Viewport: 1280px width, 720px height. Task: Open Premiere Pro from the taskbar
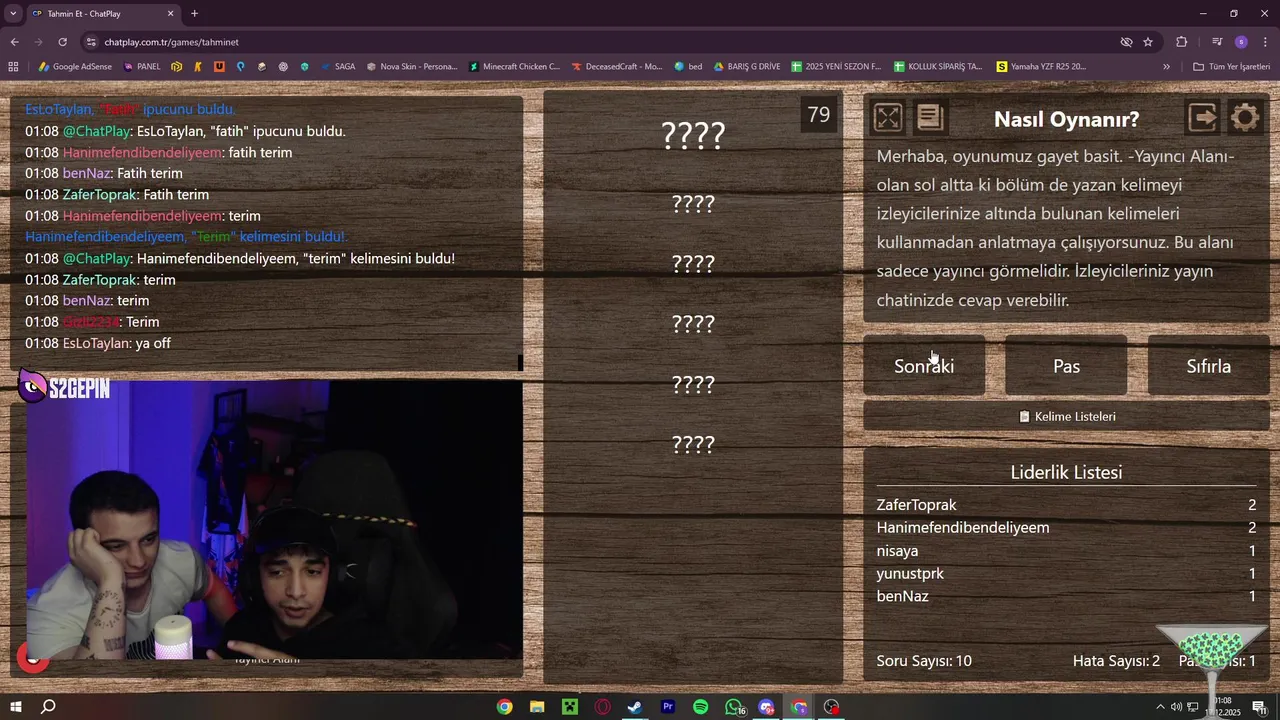tap(668, 707)
